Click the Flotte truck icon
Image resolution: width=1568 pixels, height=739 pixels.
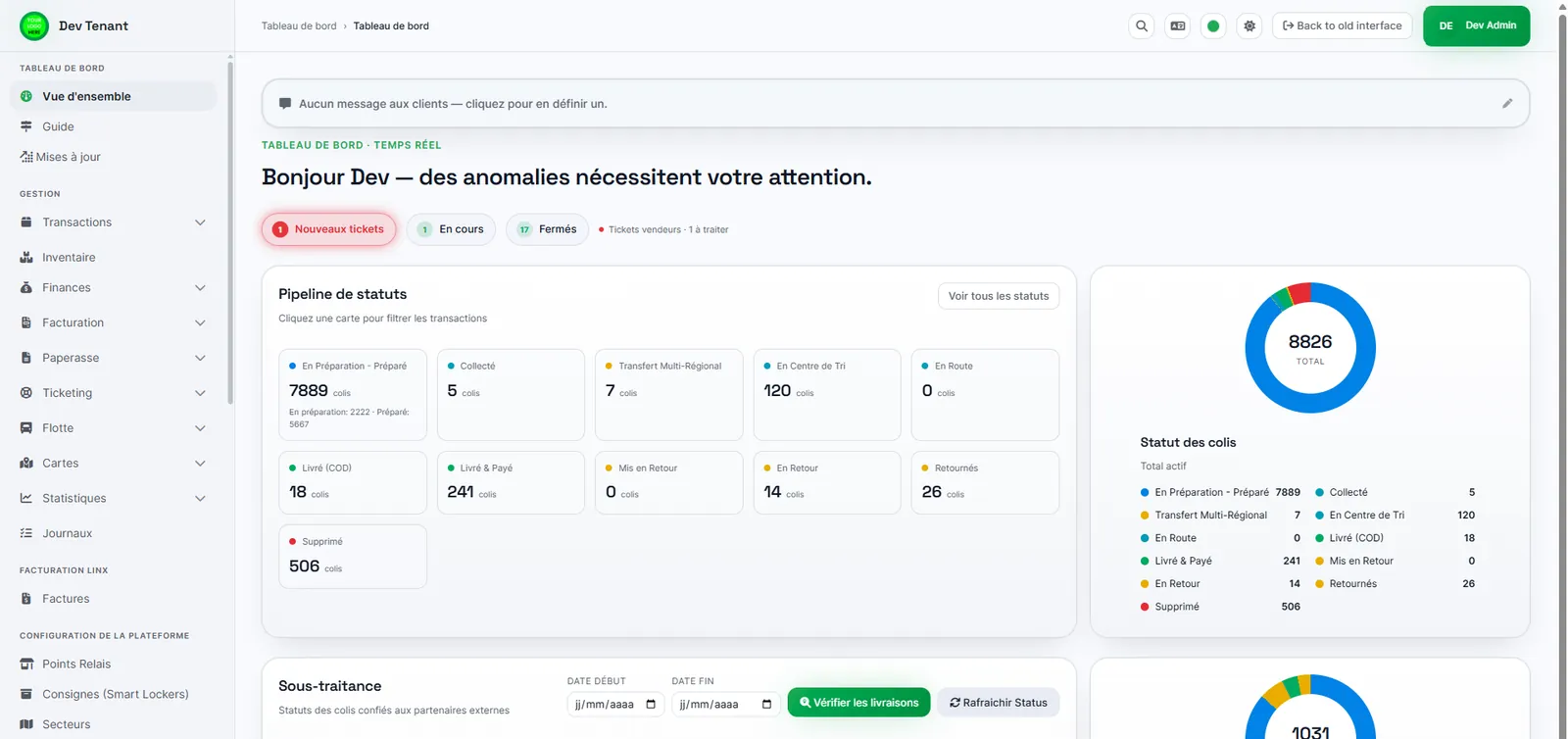click(x=26, y=428)
